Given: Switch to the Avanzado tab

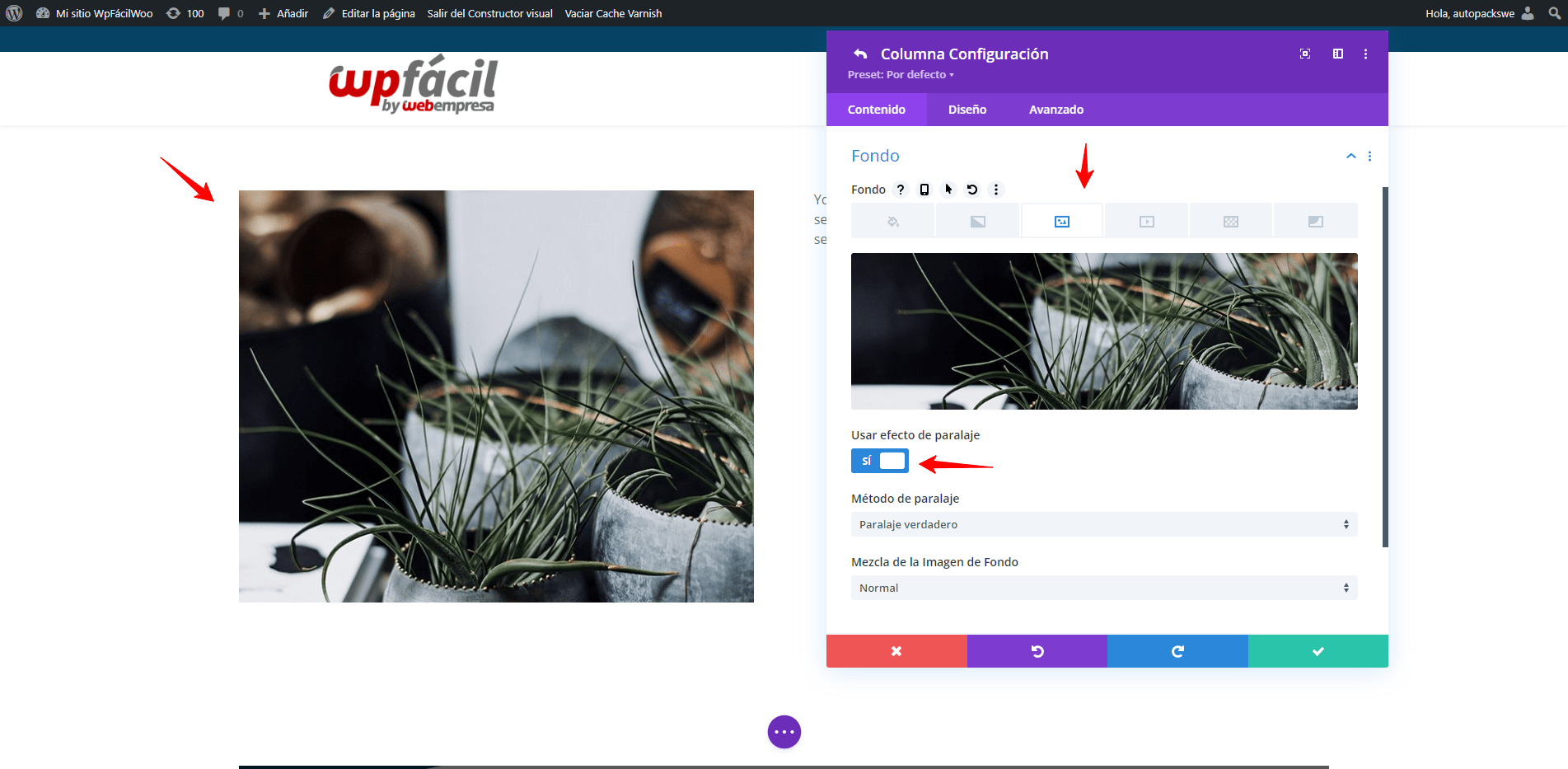Looking at the screenshot, I should (x=1056, y=110).
